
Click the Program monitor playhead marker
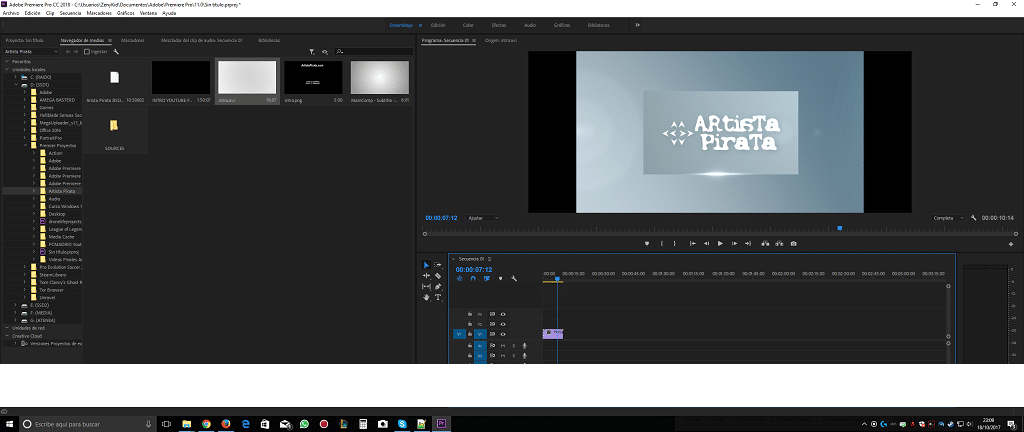pos(840,228)
